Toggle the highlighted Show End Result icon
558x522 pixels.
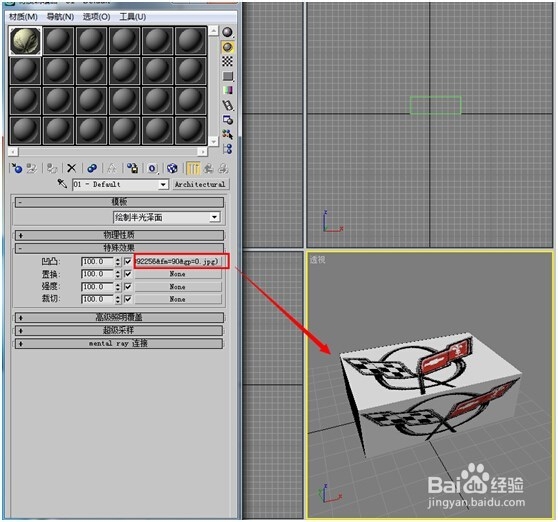click(x=193, y=168)
